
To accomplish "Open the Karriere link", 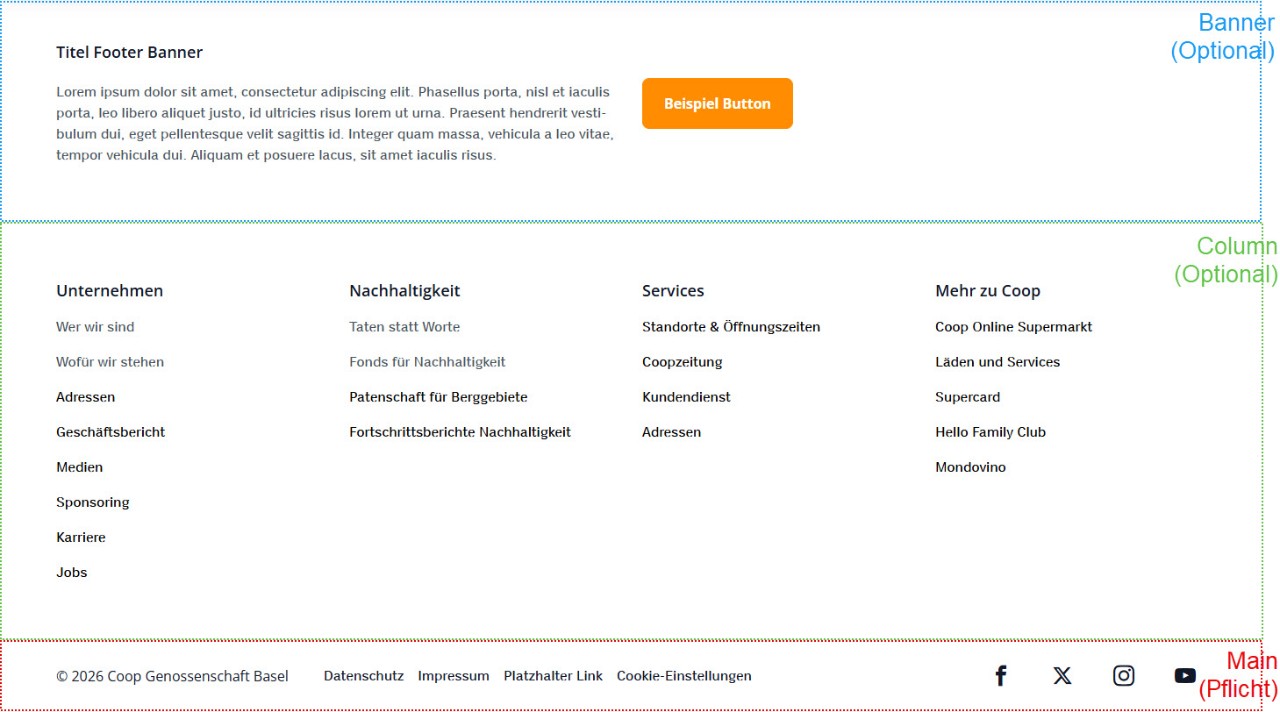I will click(80, 537).
